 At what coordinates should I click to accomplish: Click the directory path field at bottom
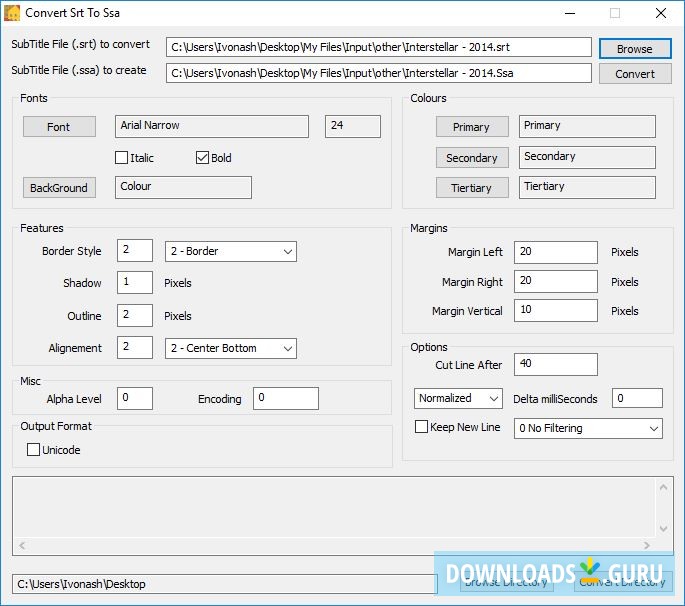pos(225,584)
